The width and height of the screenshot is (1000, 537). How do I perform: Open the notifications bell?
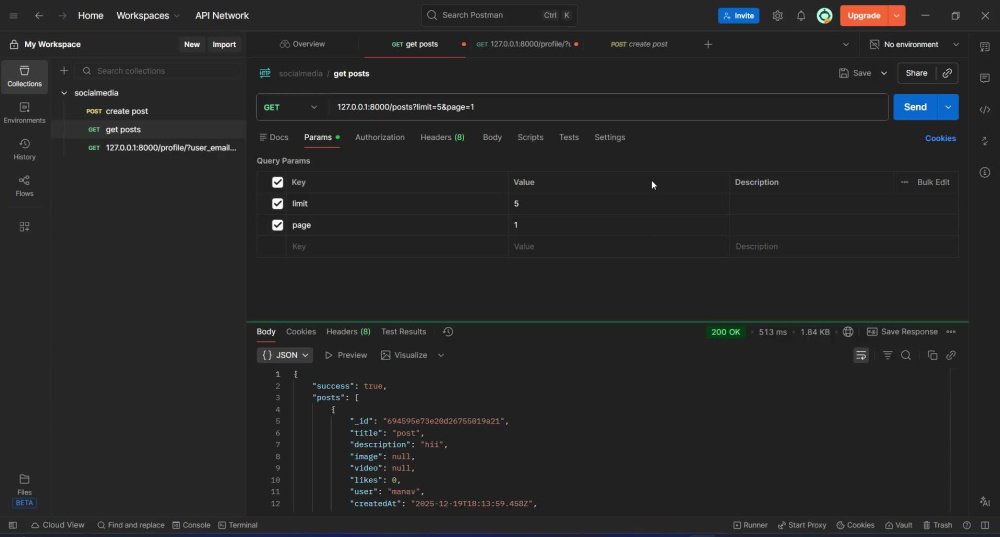pos(801,16)
